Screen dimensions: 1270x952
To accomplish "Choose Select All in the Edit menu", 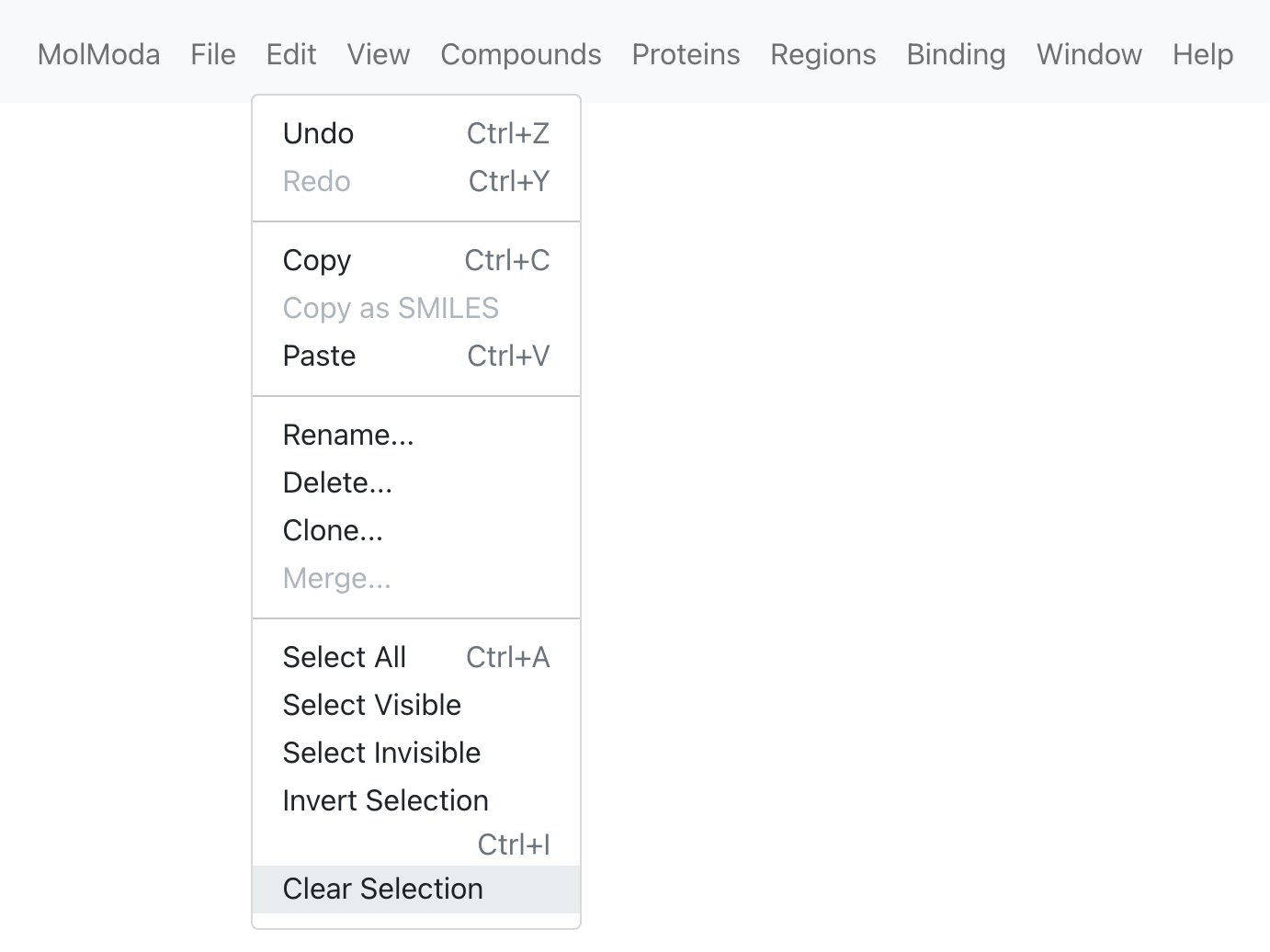I will point(416,657).
